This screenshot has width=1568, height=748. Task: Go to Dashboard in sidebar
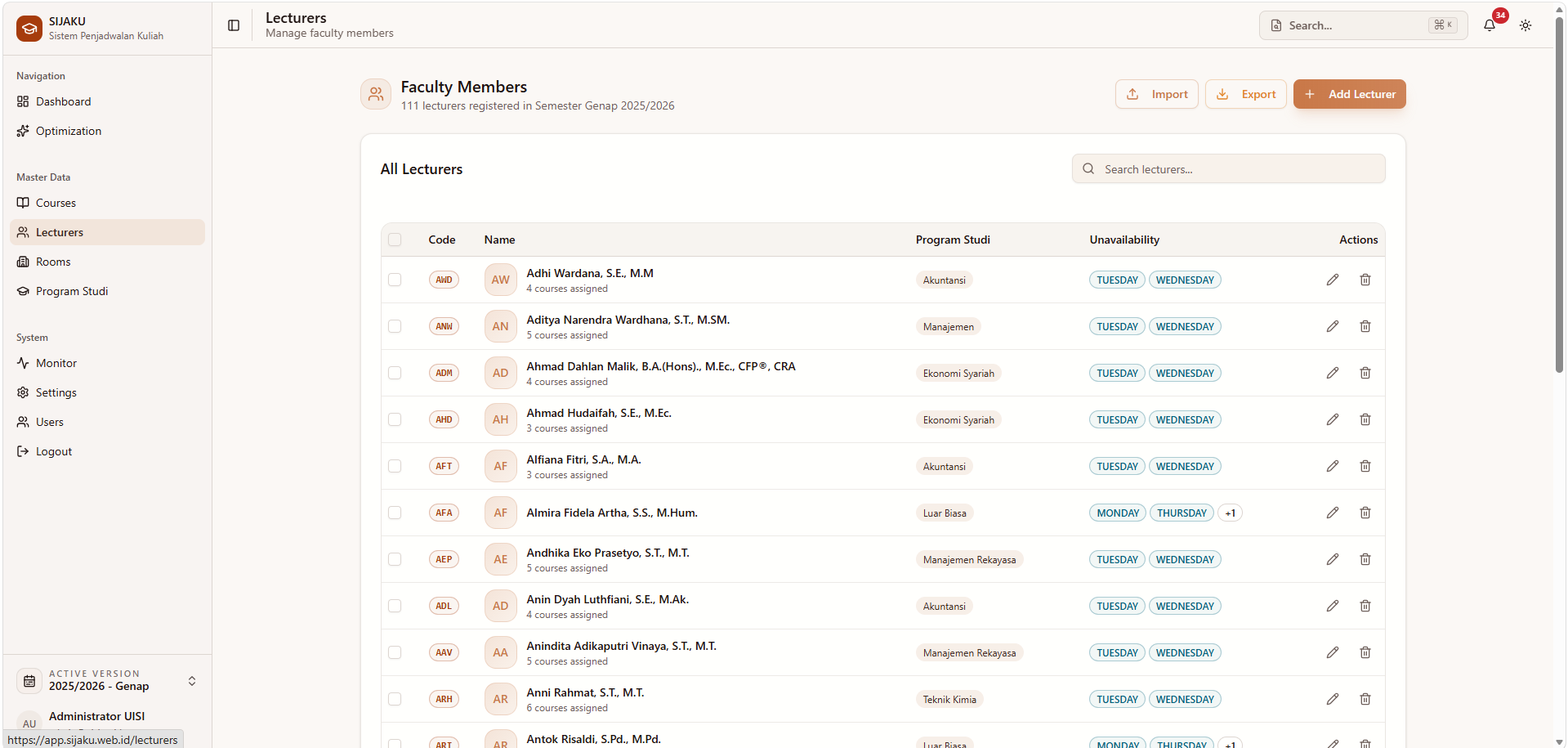(x=107, y=101)
